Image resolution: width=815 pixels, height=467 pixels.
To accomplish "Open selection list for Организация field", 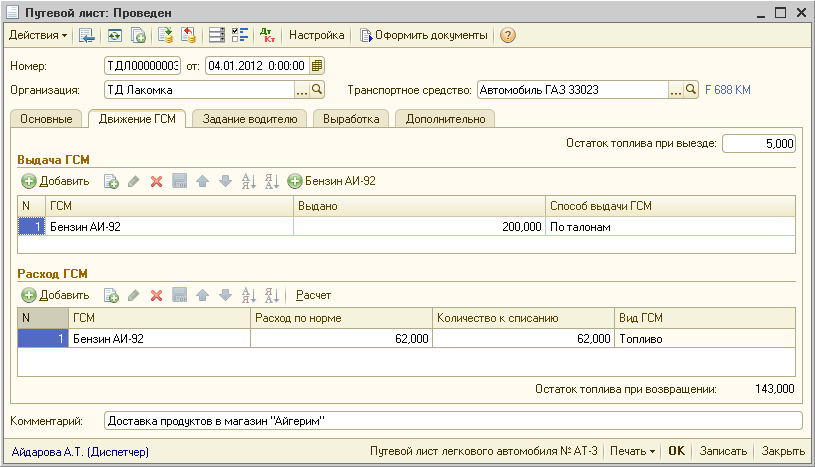I will point(302,90).
